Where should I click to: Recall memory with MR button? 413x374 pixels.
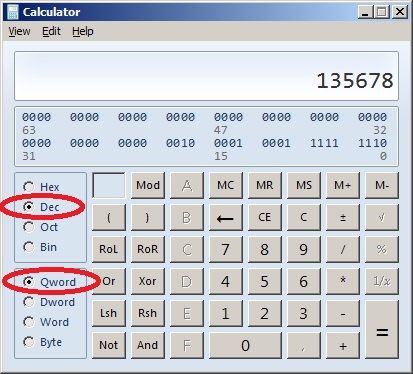click(265, 185)
